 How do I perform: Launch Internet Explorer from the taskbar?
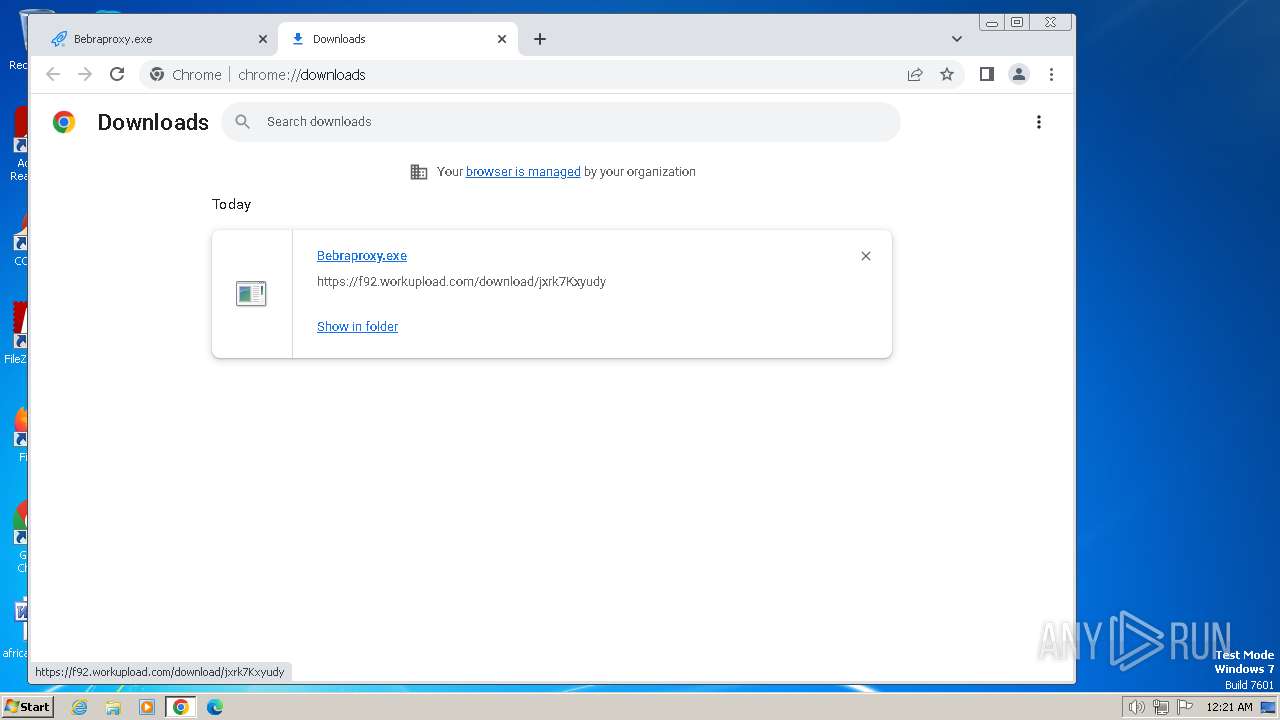[80, 707]
